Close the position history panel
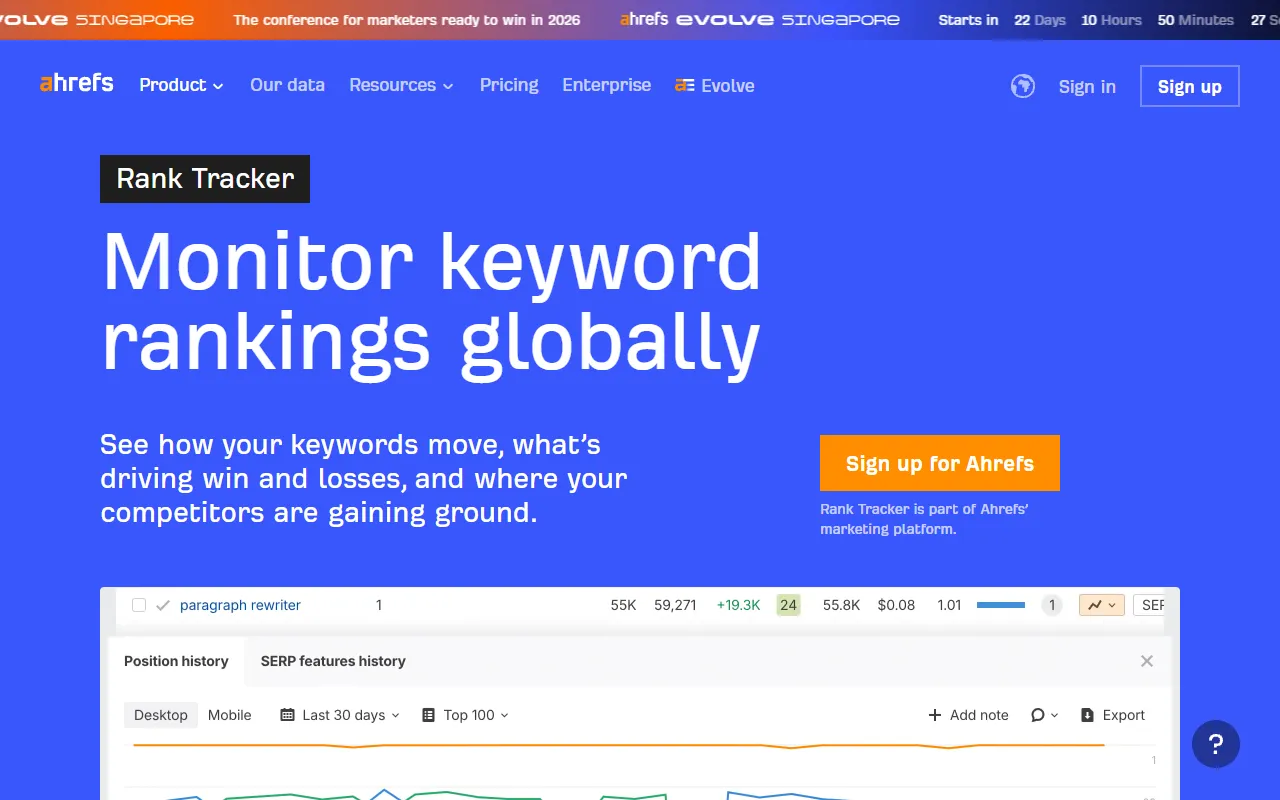1280x800 pixels. [1147, 661]
